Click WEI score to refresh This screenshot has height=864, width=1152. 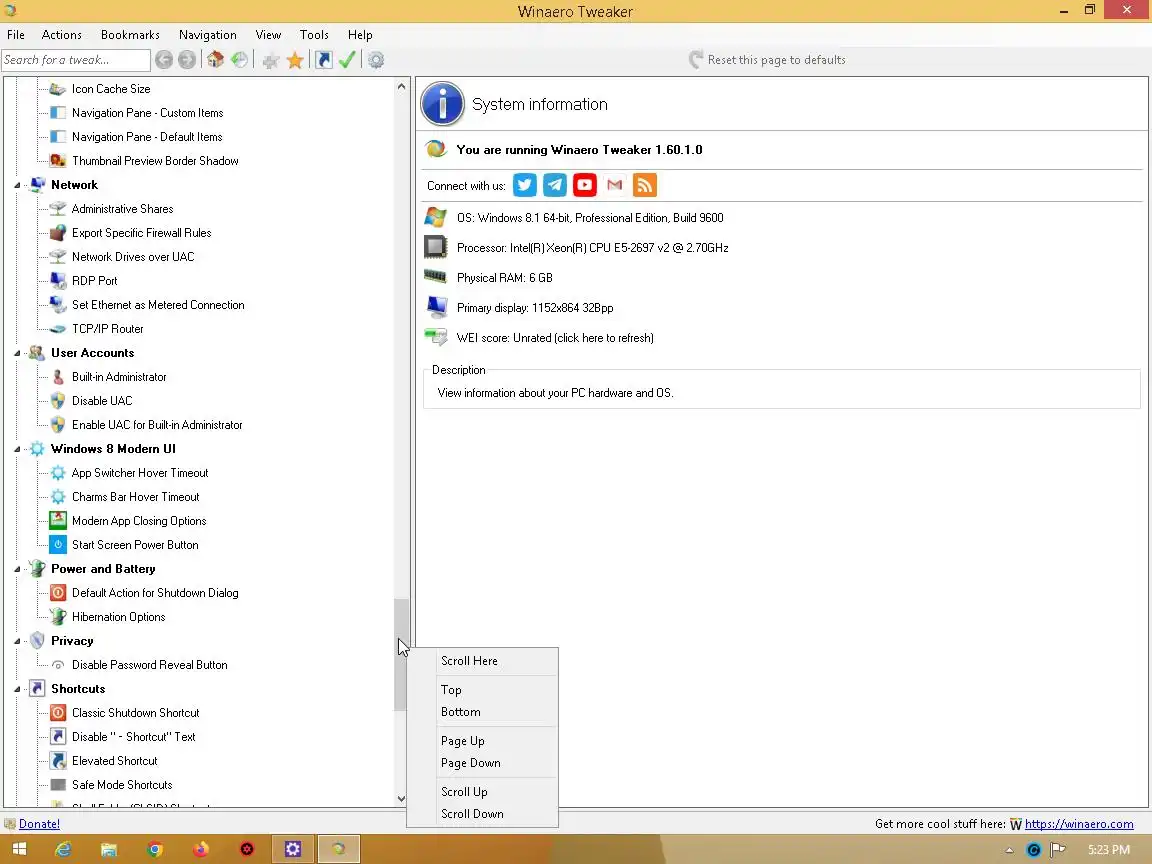pos(555,338)
